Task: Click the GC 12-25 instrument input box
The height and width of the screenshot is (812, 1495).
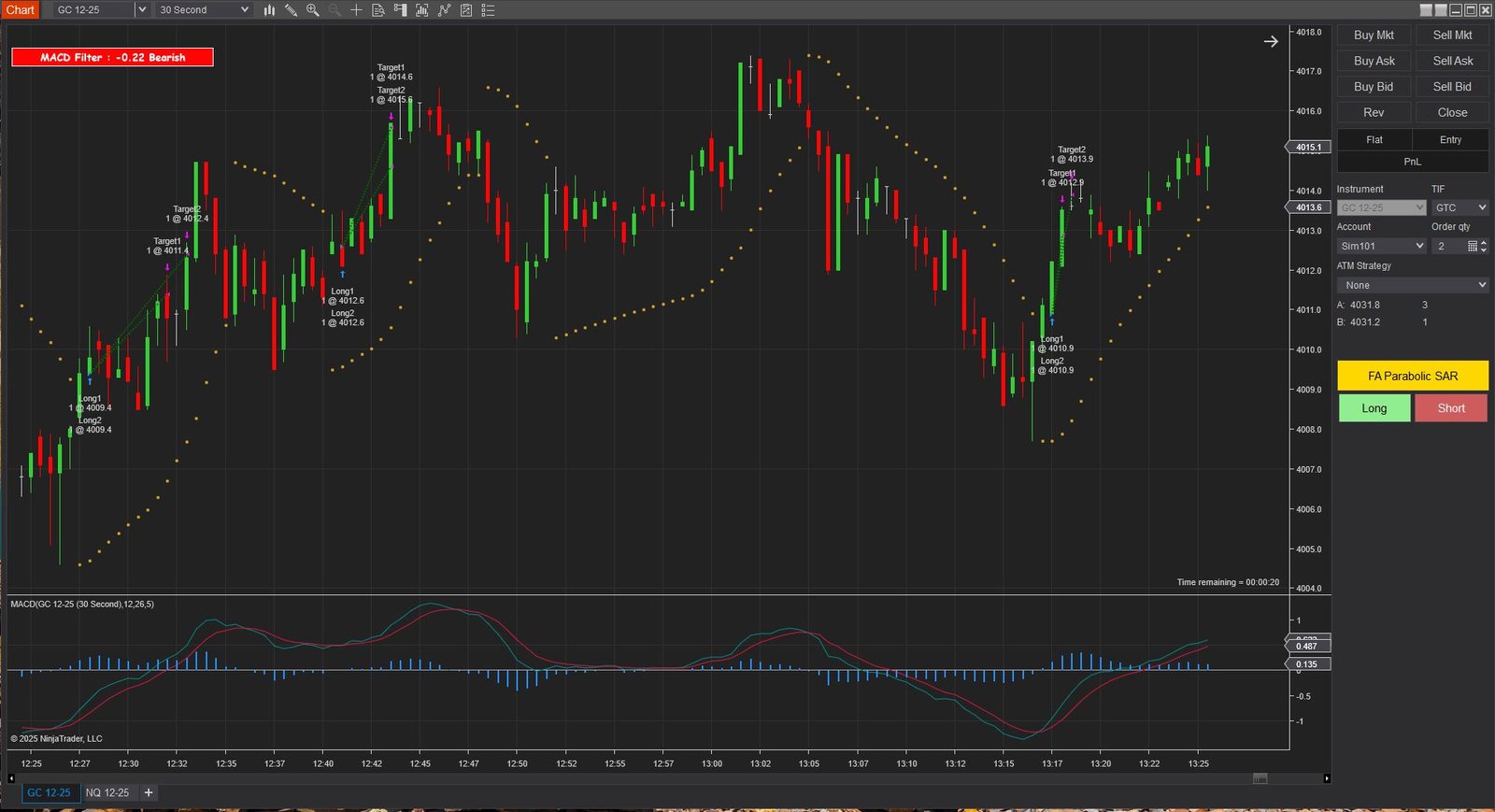Action: (x=94, y=10)
